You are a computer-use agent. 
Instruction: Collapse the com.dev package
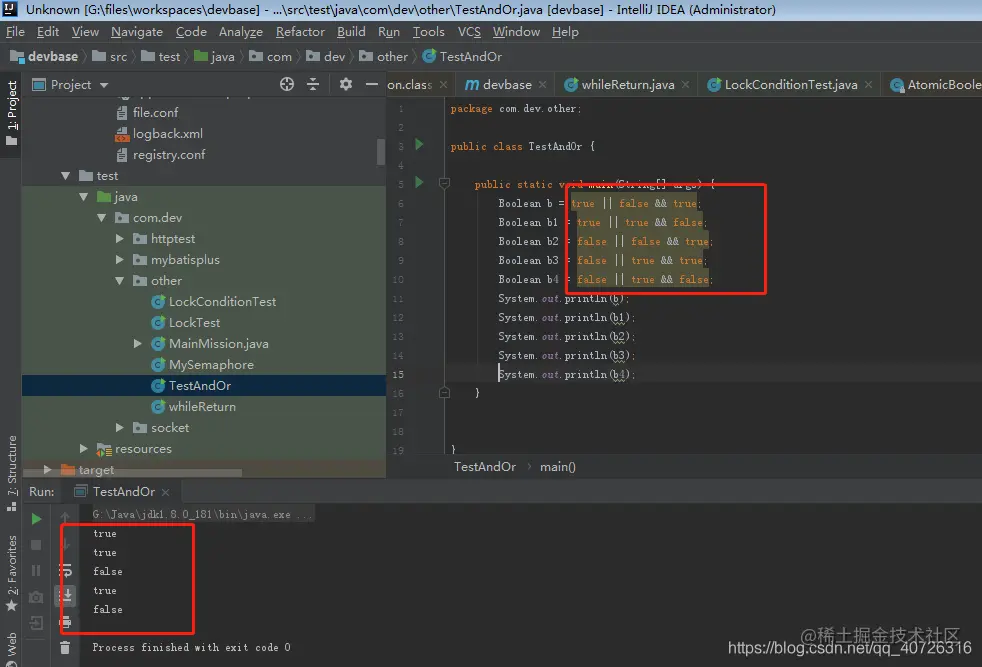[102, 218]
